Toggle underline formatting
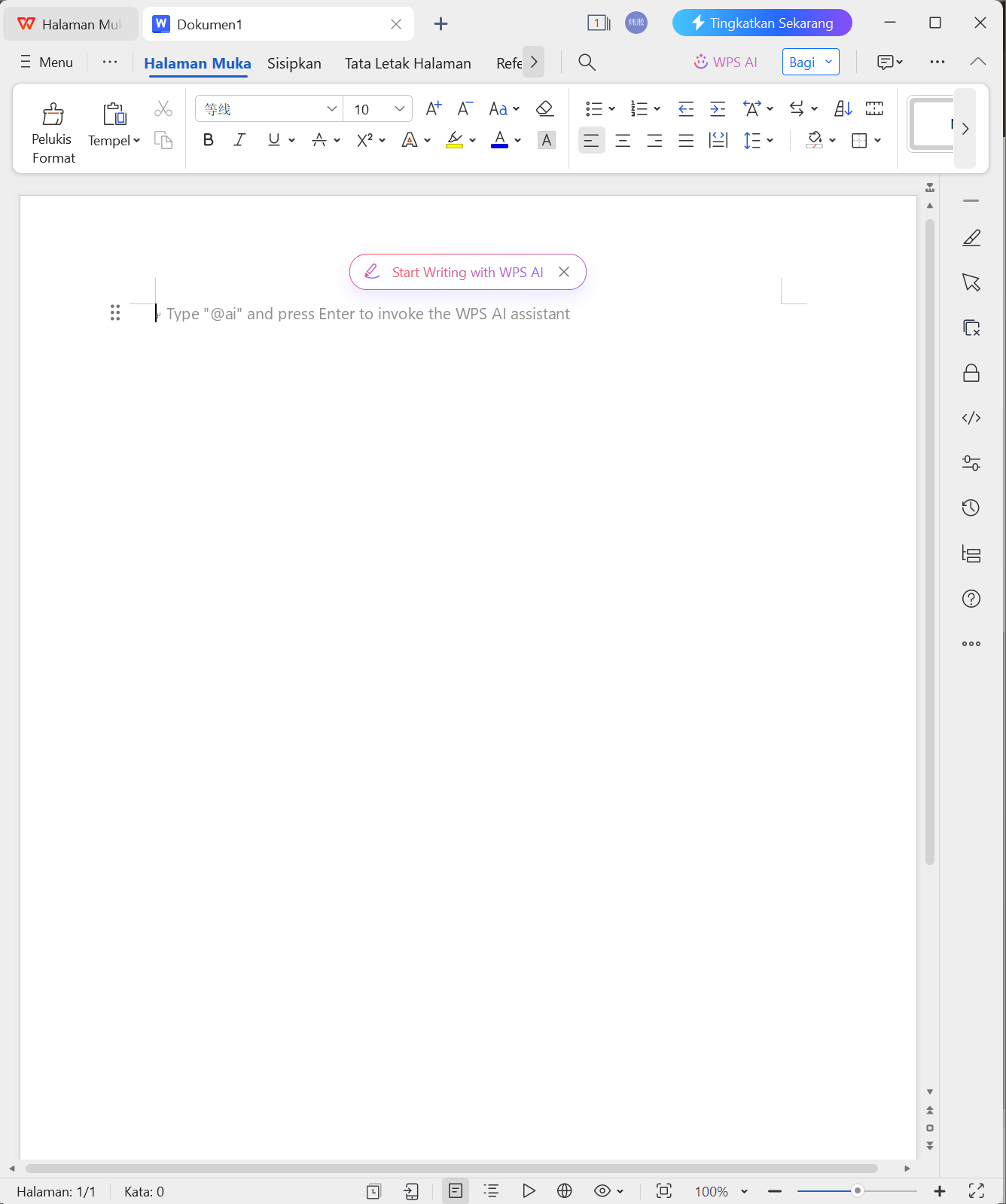Screen dimensions: 1006x1204 coord(274,140)
